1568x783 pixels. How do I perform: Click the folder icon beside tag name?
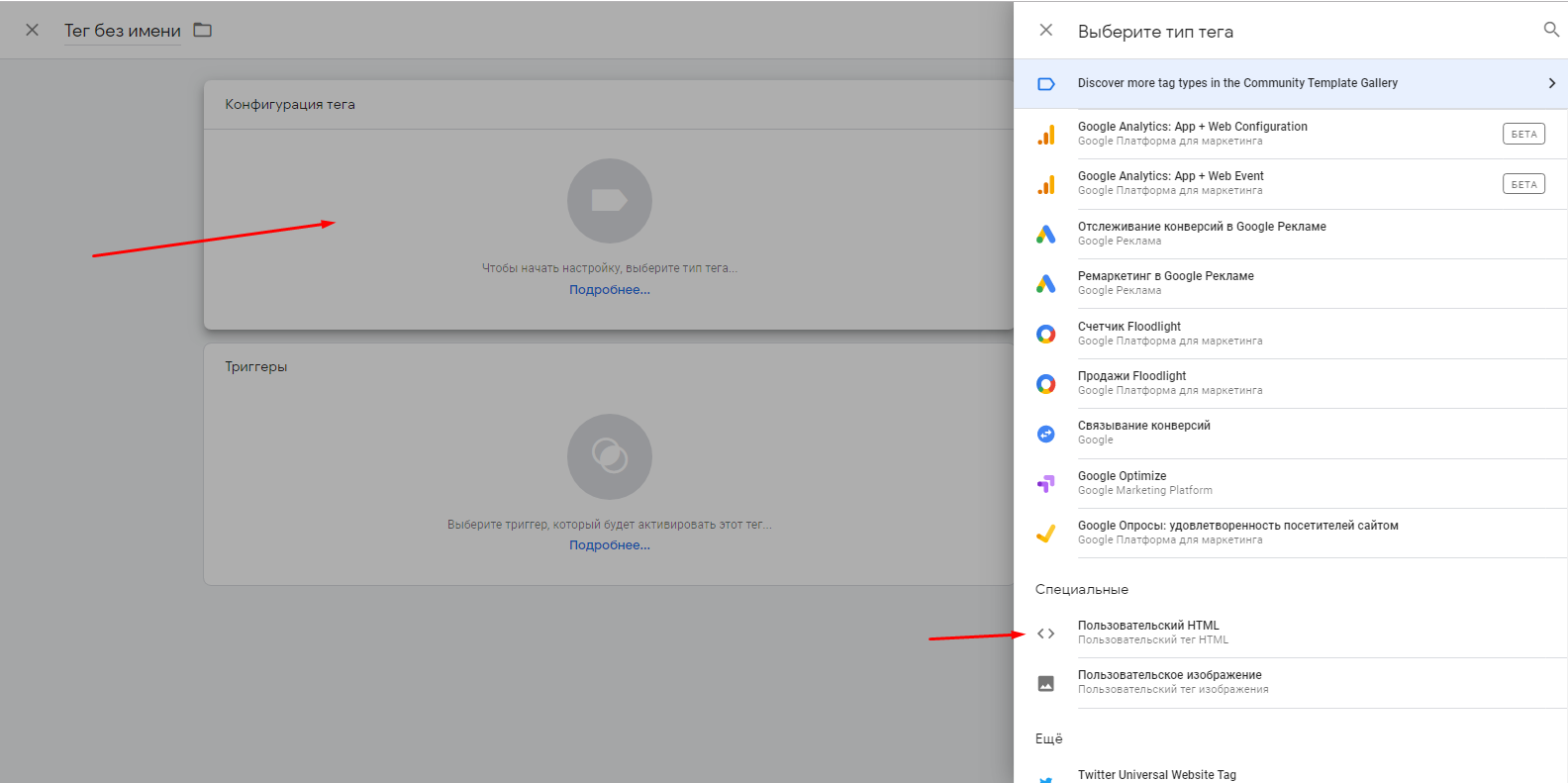click(203, 30)
